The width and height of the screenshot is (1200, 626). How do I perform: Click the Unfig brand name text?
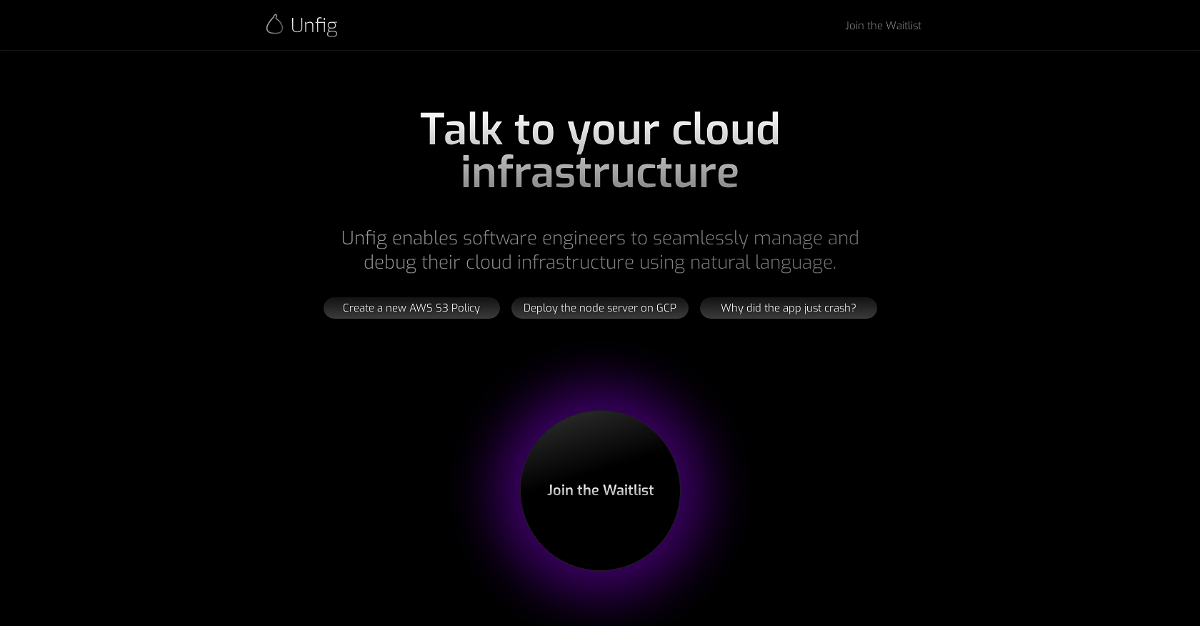(314, 26)
